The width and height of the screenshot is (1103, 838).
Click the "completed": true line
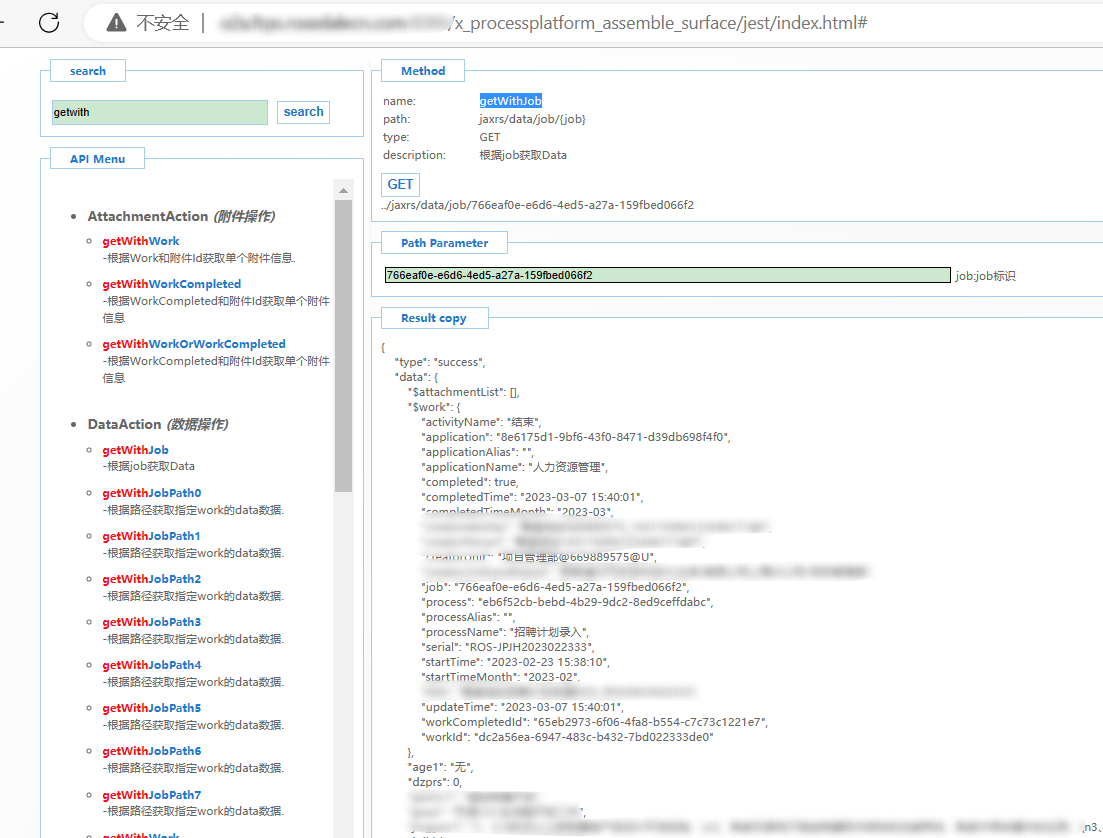[x=470, y=482]
